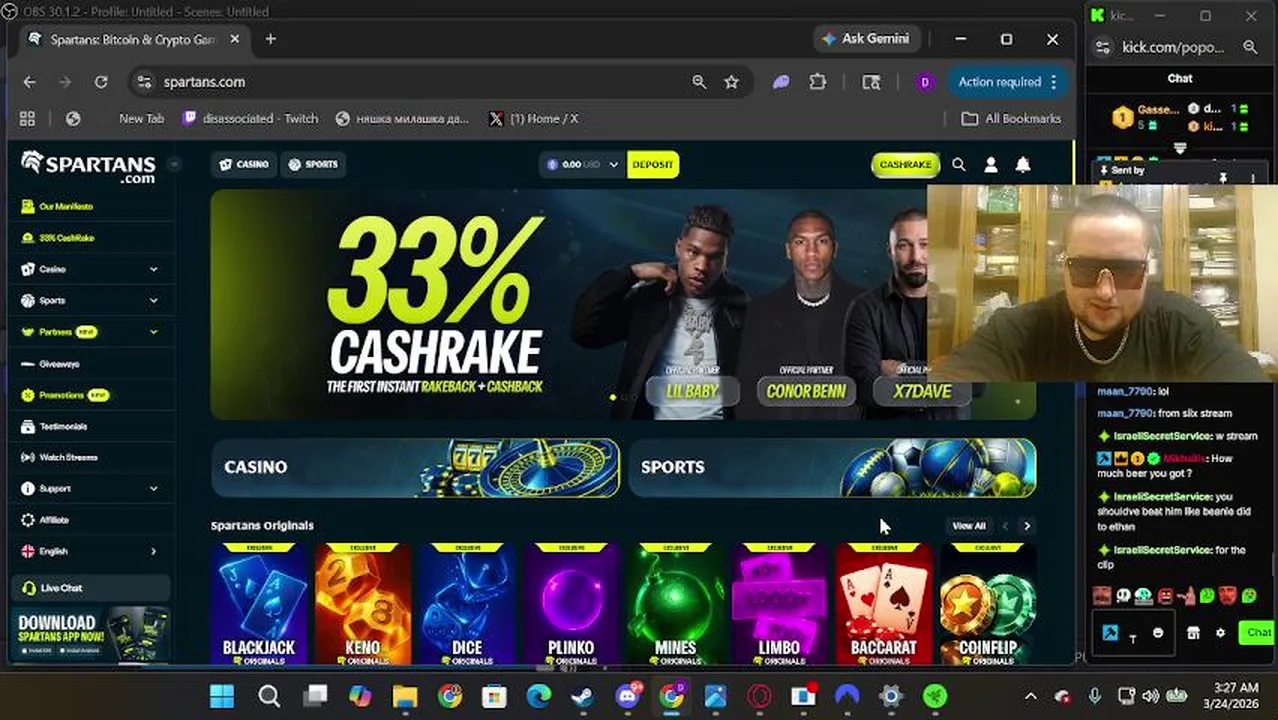
Task: Open the Sports category banner
Action: (x=832, y=467)
